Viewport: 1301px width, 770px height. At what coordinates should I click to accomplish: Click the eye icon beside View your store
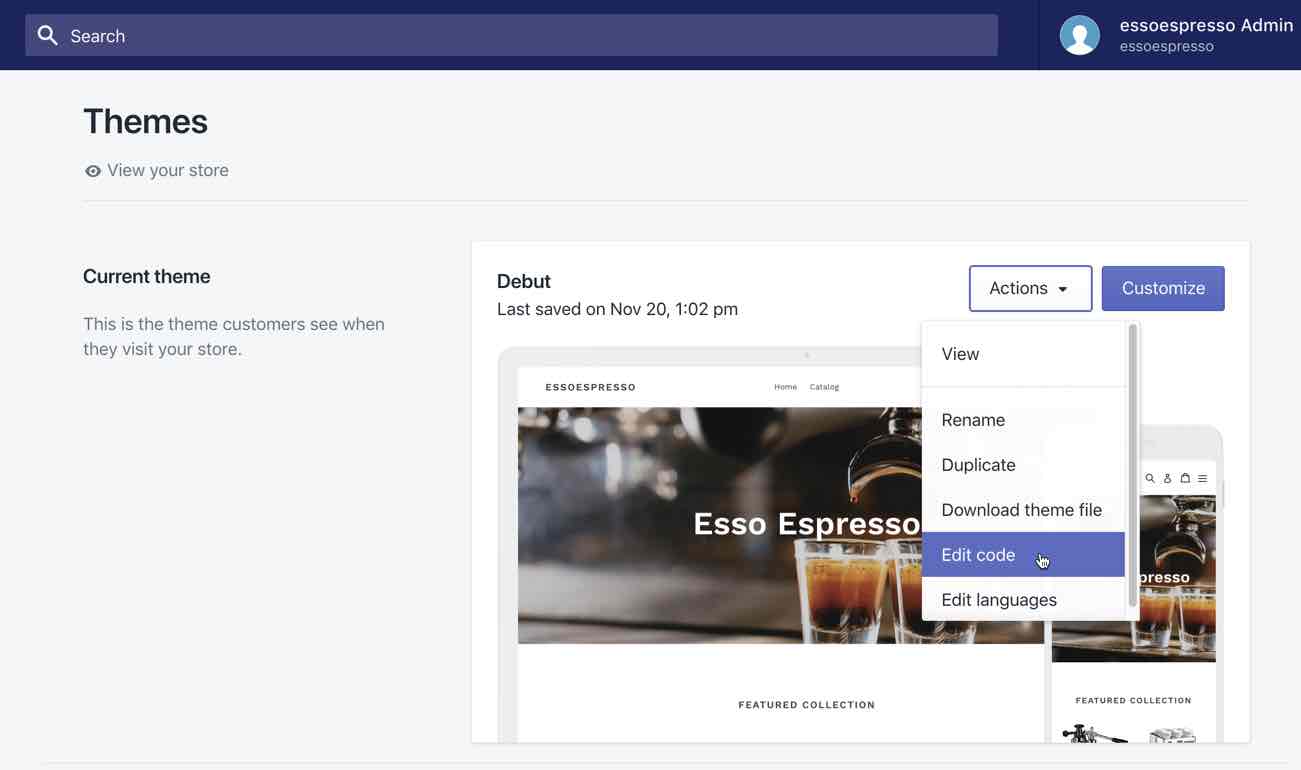[93, 170]
